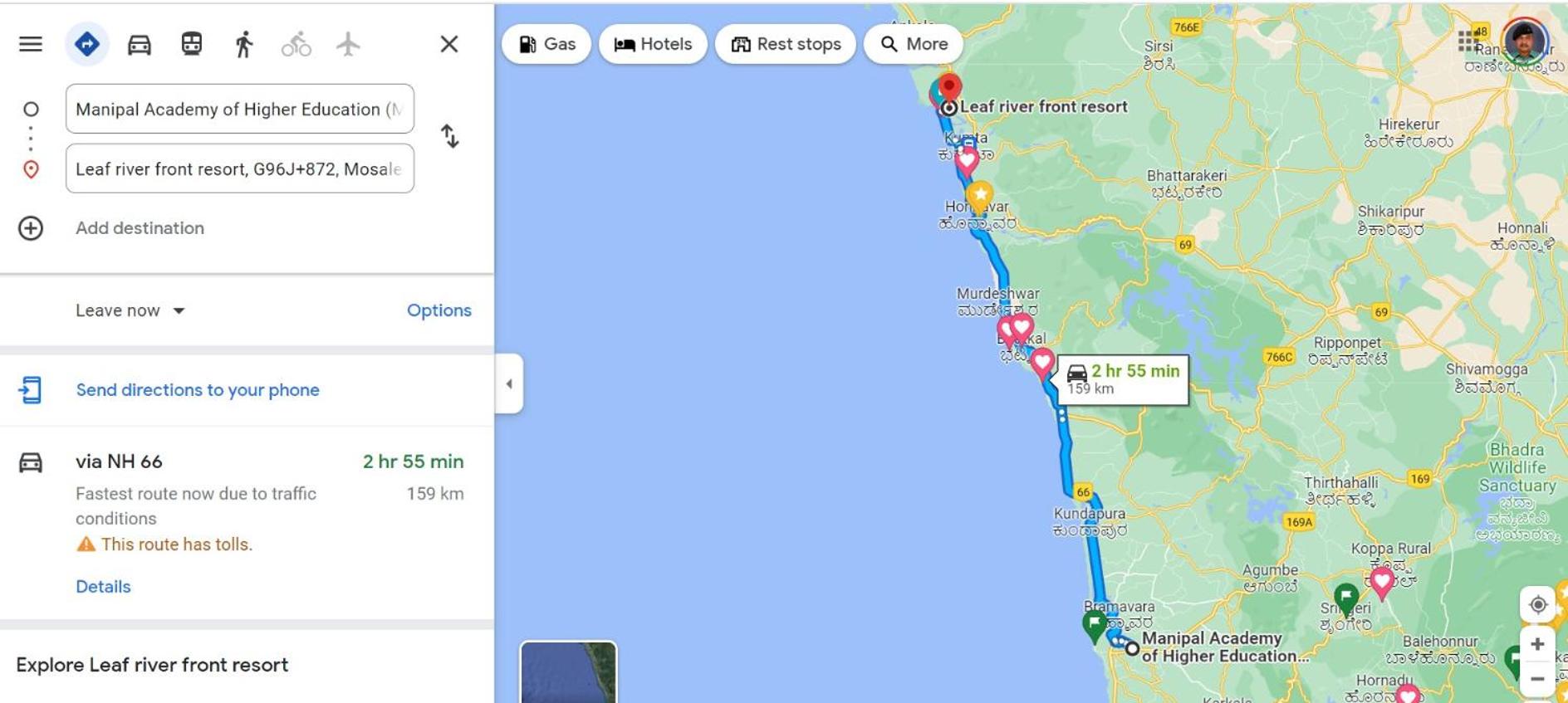Collapse the side panel arrow

coord(509,383)
